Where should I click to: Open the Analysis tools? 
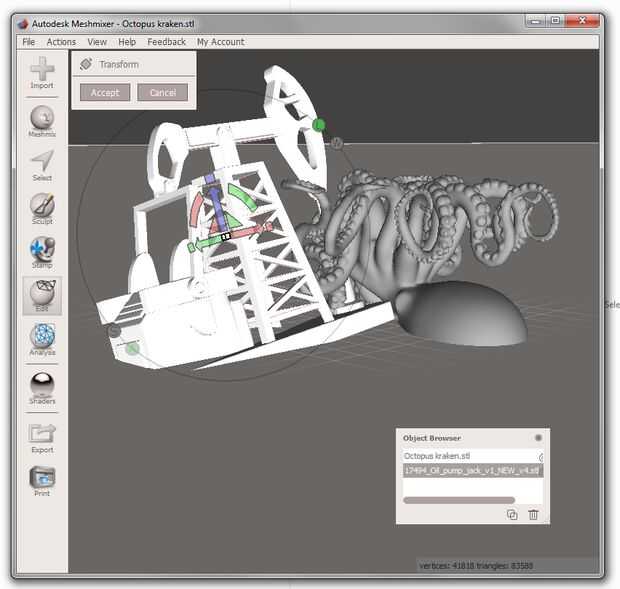point(42,339)
